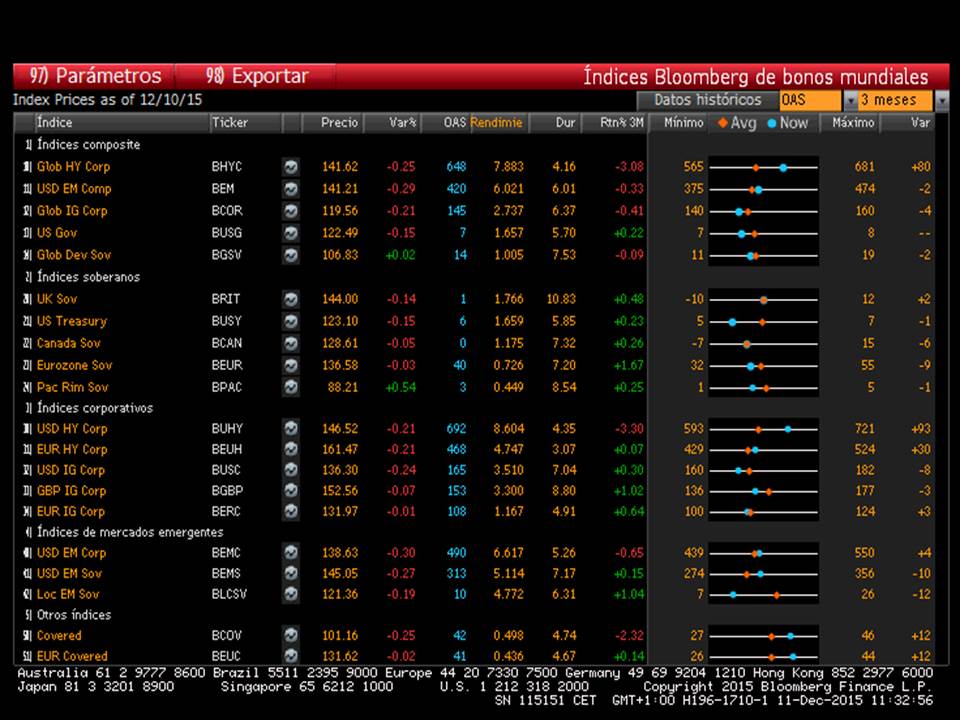The image size is (960, 720).
Task: Open chart icon for EUR IG Corp
Action: (x=291, y=511)
